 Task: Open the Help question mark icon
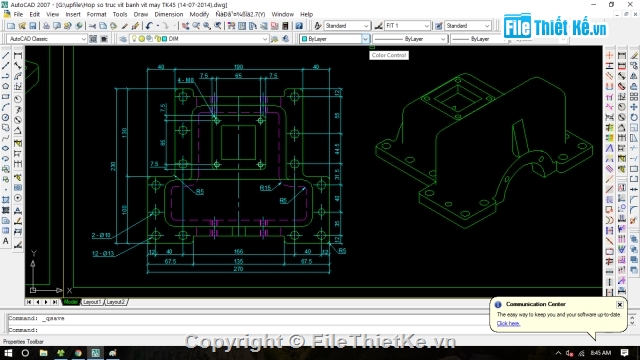tap(299, 26)
